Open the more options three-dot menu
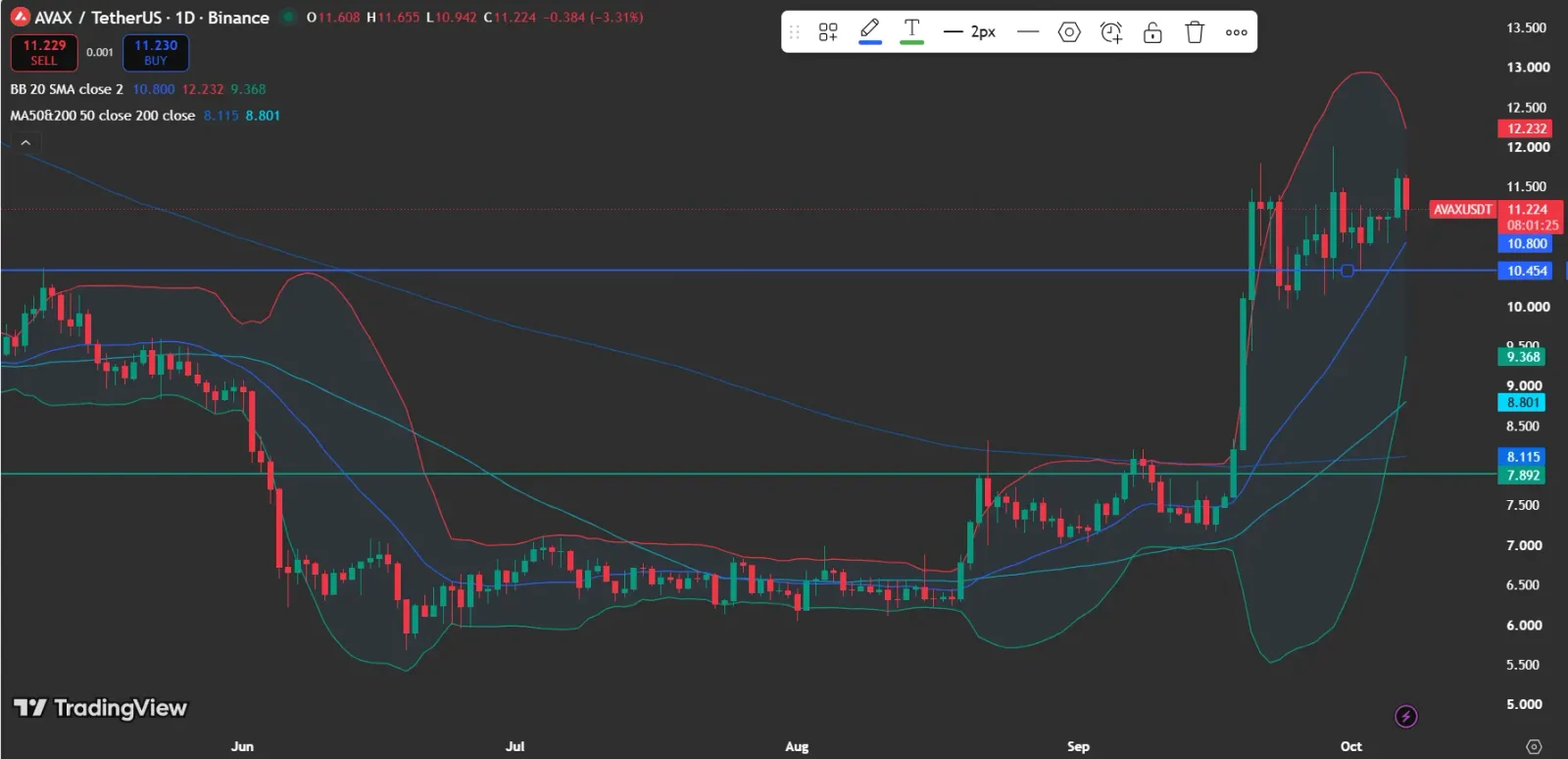 (x=1237, y=32)
